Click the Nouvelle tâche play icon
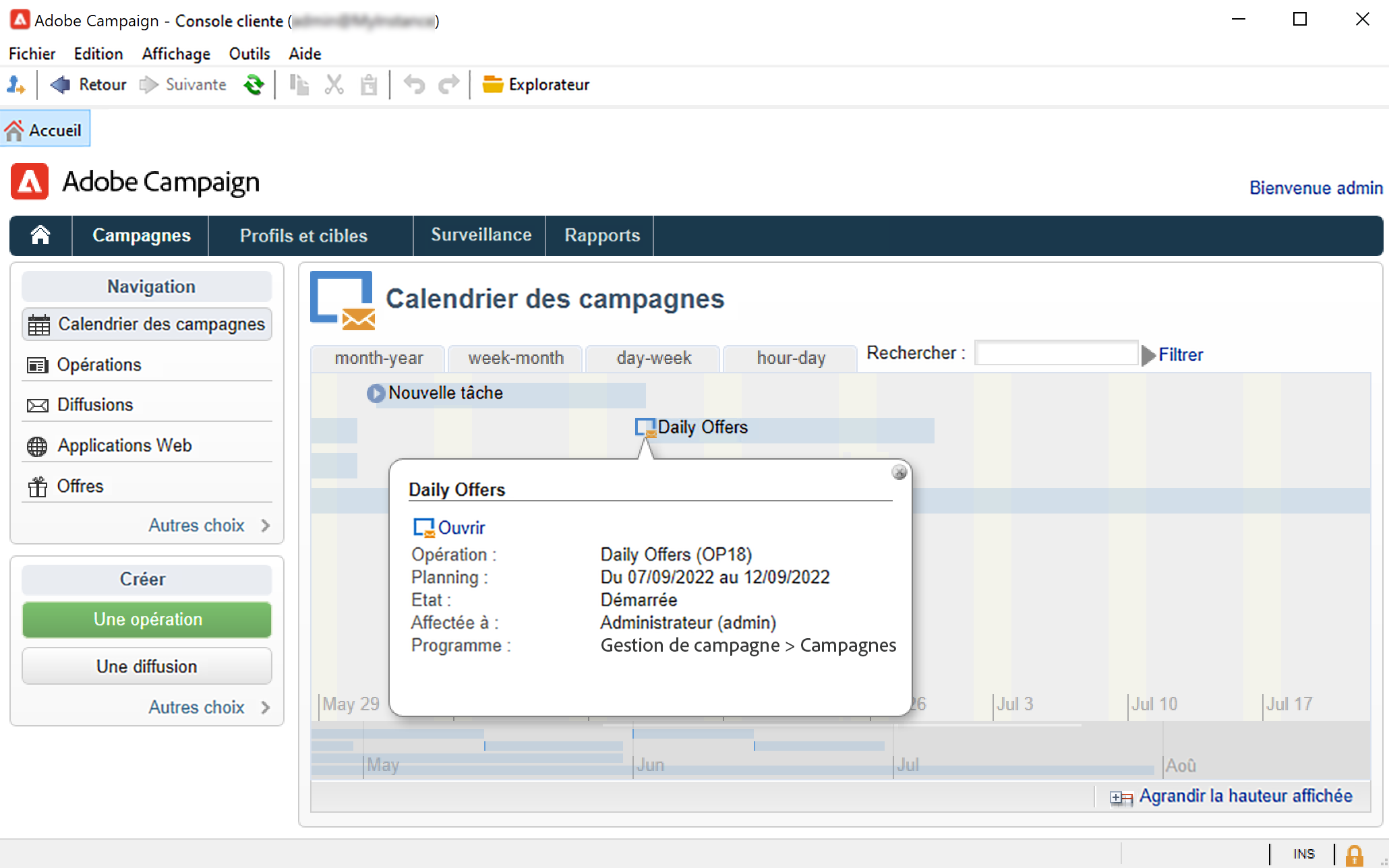The height and width of the screenshot is (868, 1389). [x=376, y=393]
